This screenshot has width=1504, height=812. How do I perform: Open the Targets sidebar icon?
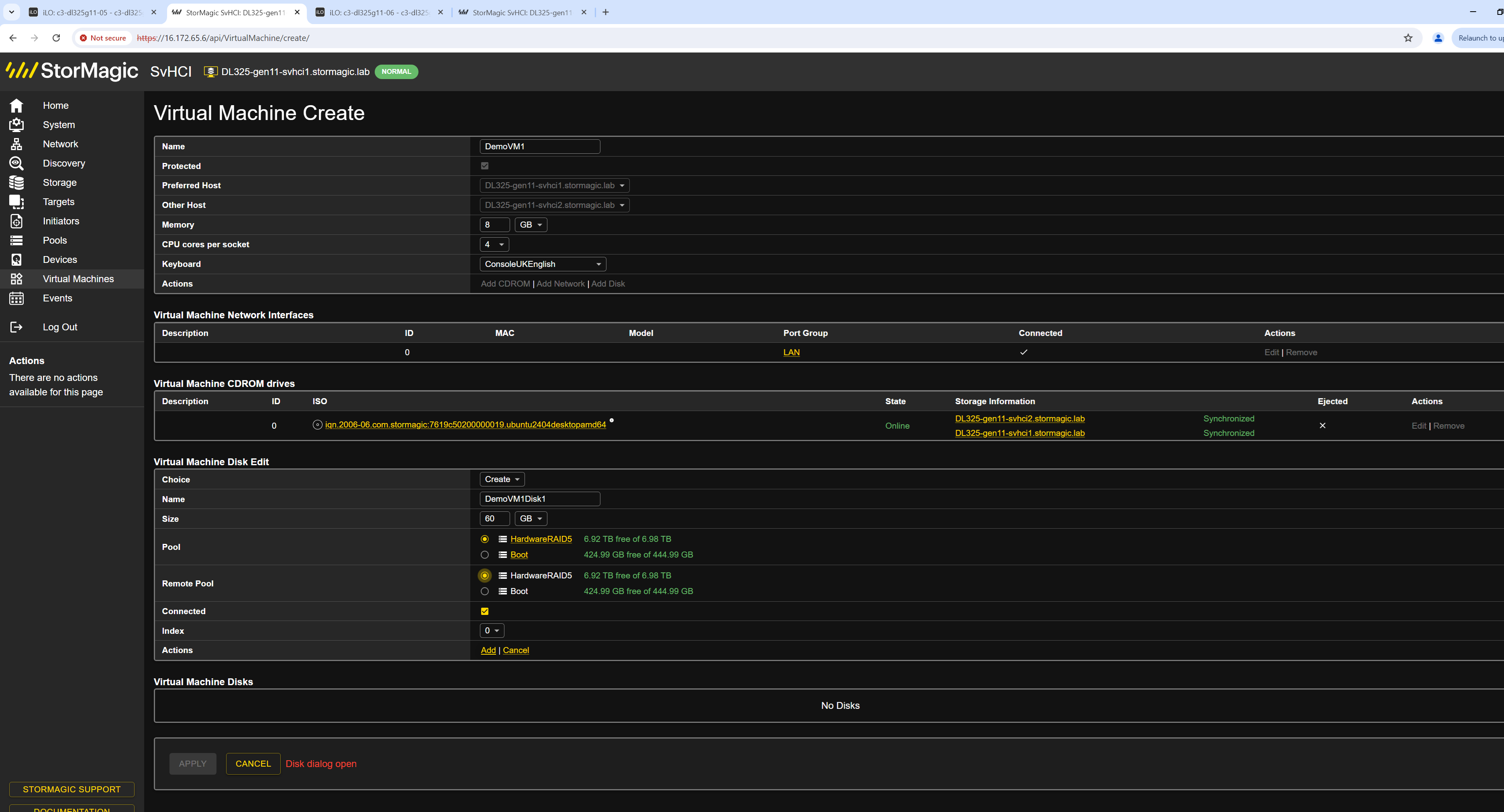16,202
